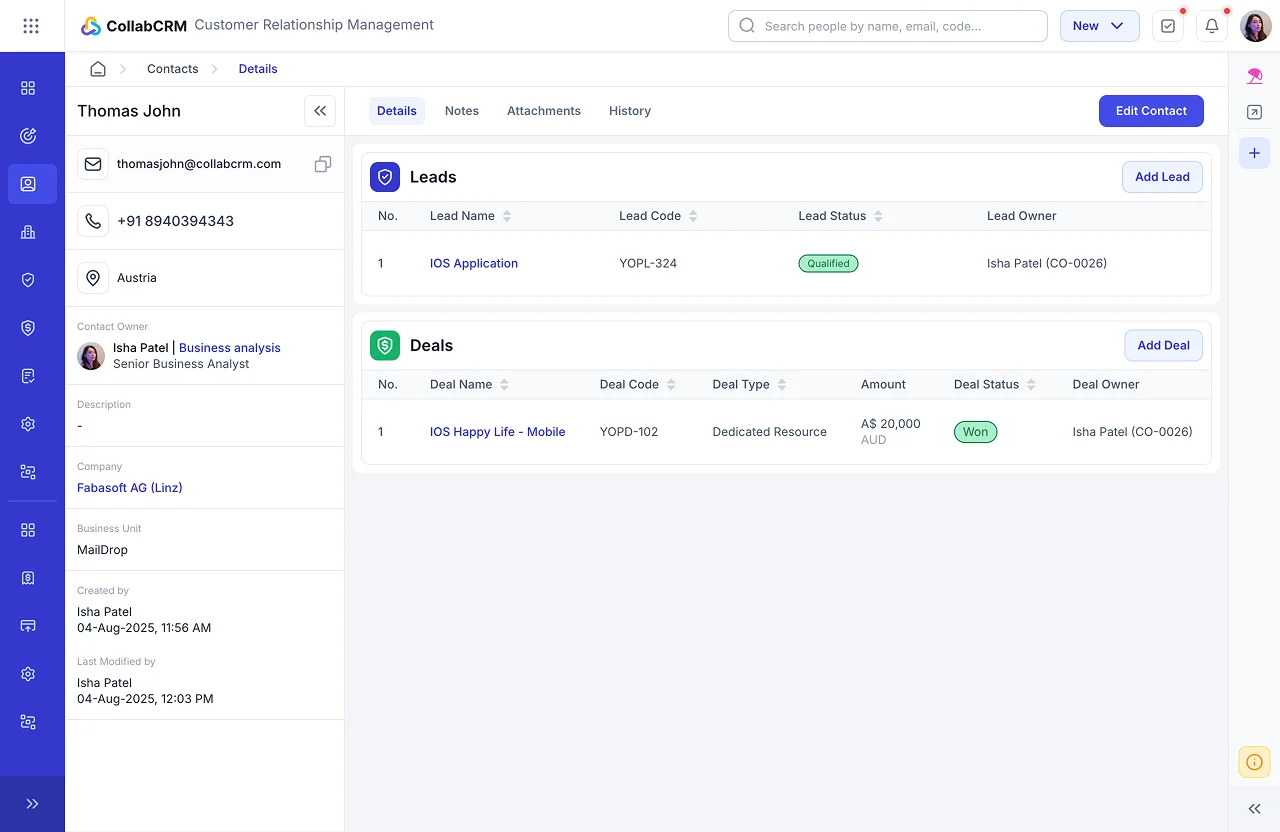Click the Add Lead button
1280x832 pixels.
tap(1162, 177)
